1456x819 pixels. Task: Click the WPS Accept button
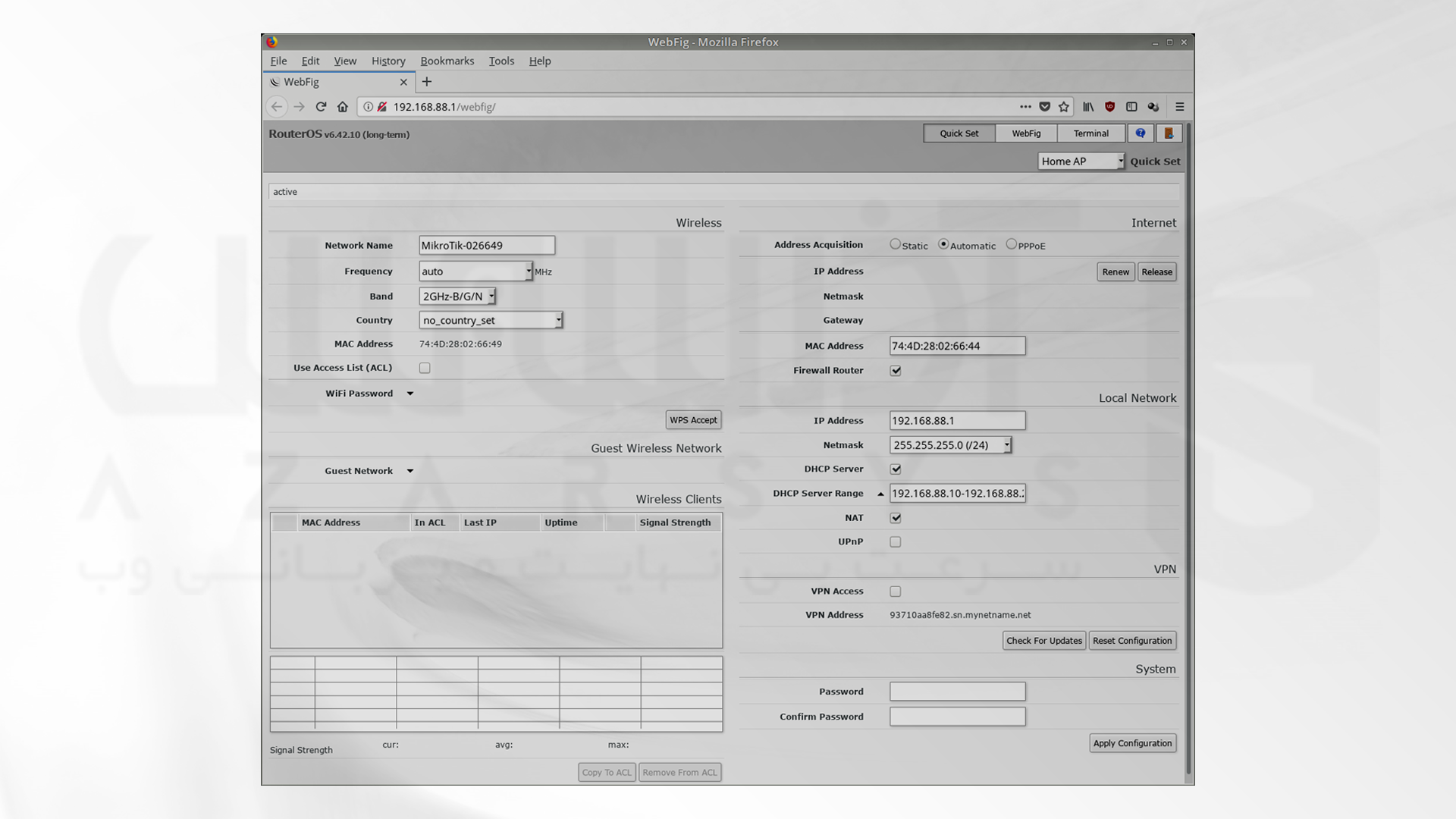[693, 420]
